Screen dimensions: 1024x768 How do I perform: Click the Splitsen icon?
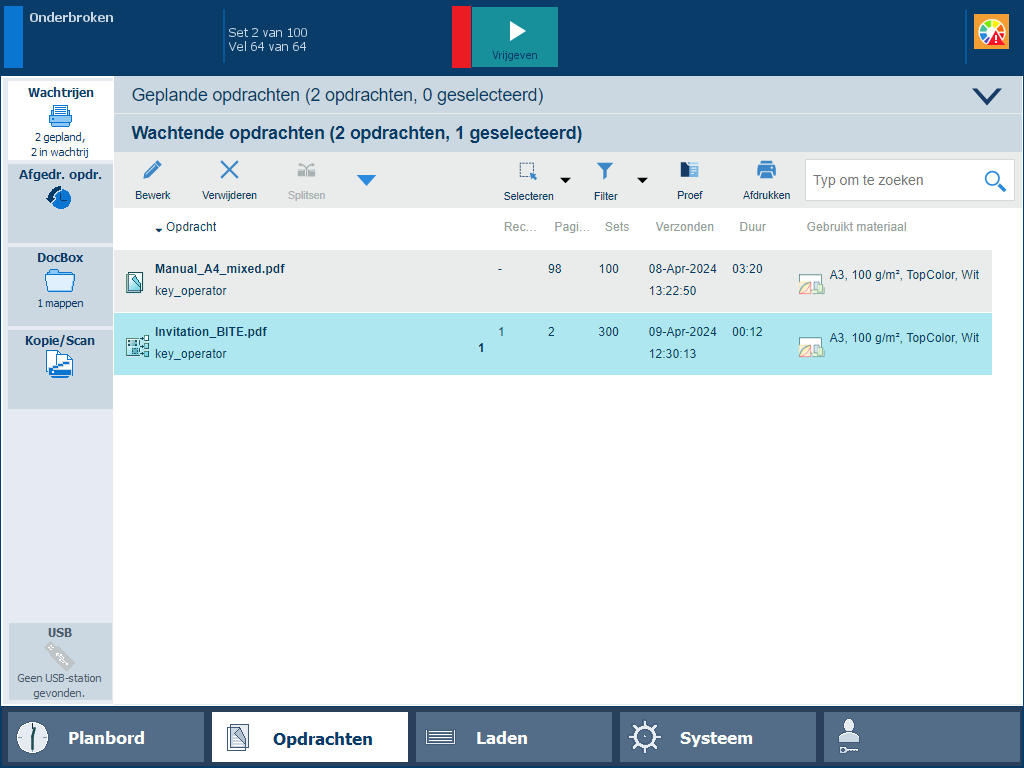point(306,170)
